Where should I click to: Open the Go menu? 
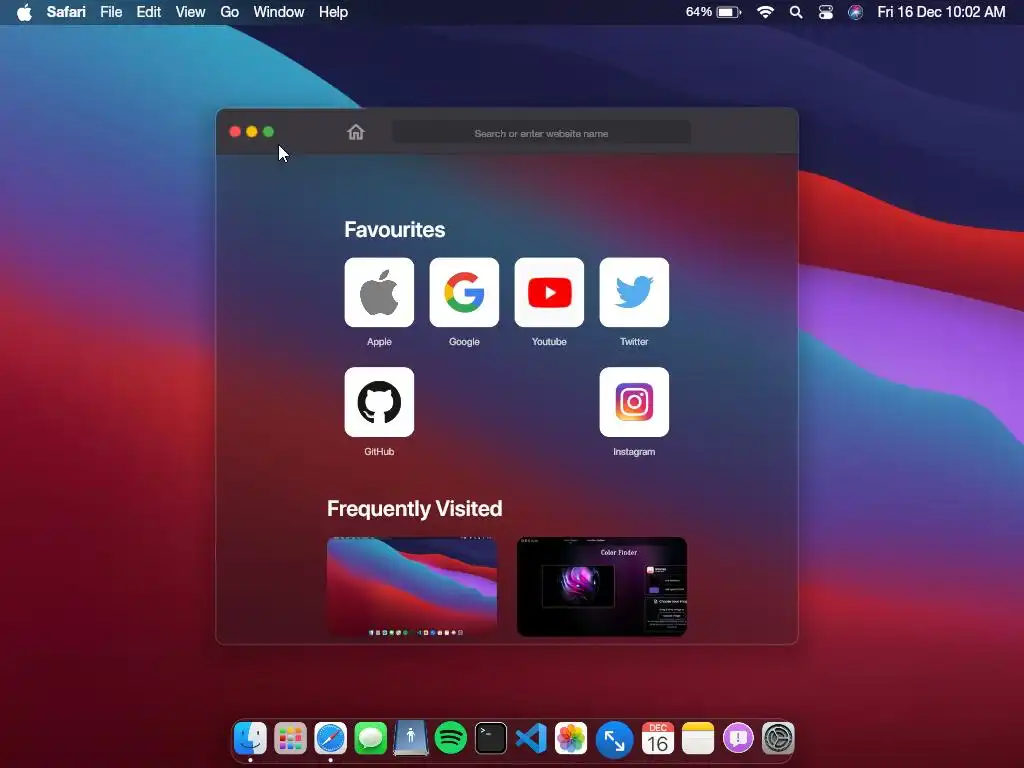(x=229, y=12)
